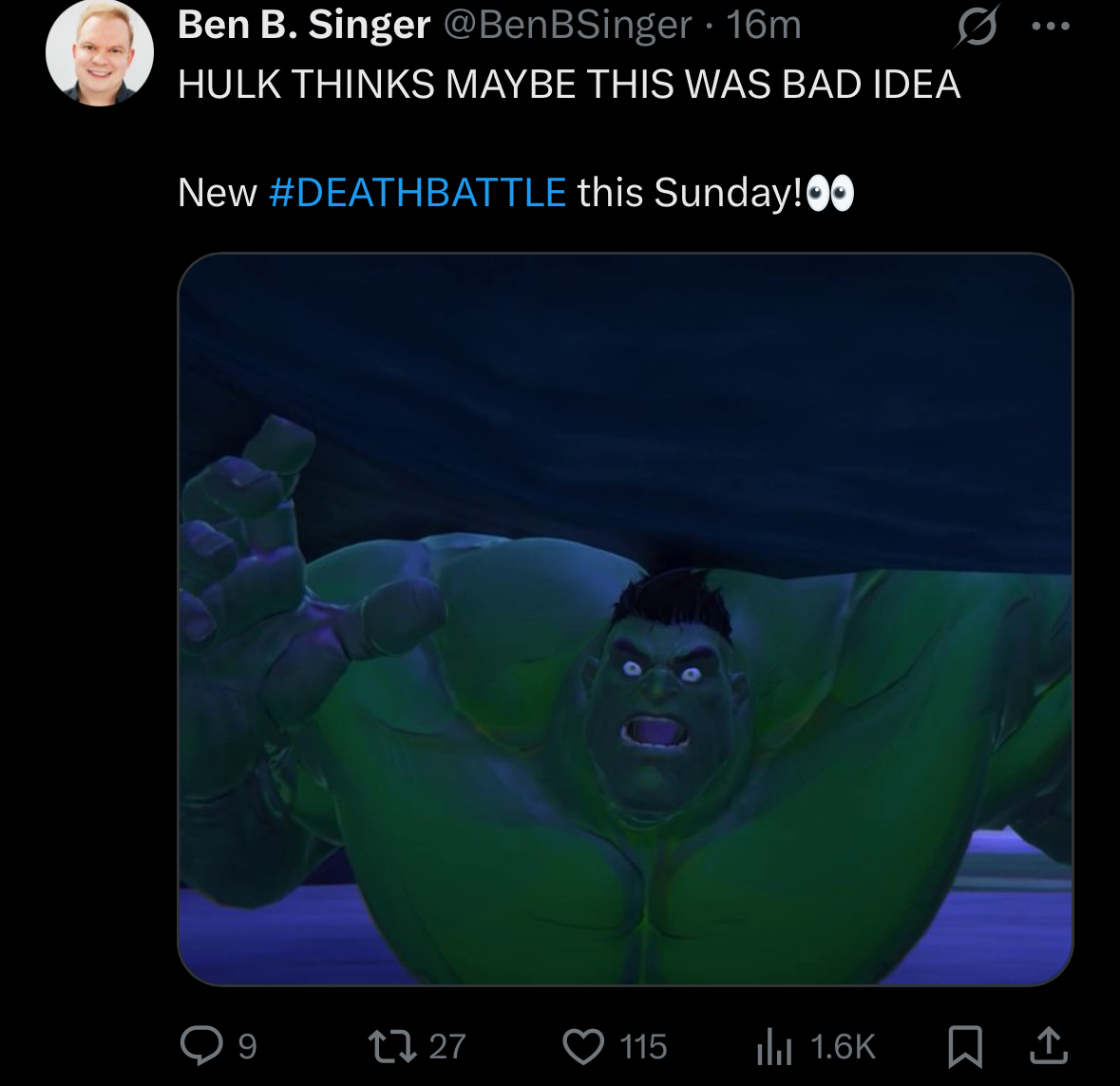Open the Hulk image attachment

625,619
